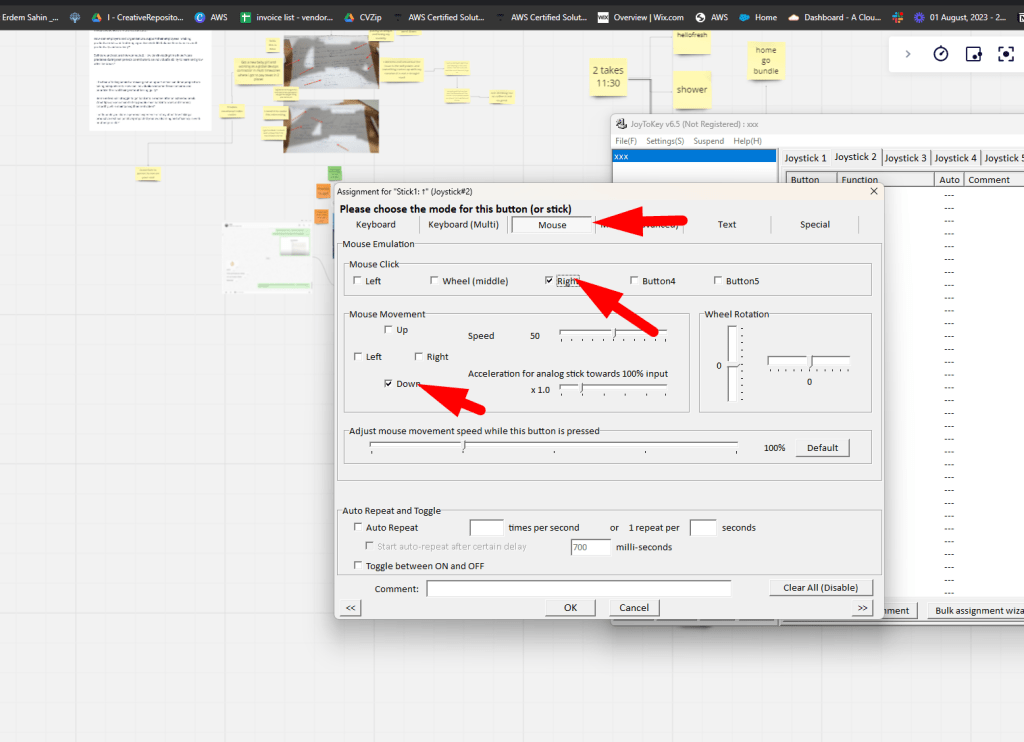Switch to the Joystick 4 tab
Screen dimensions: 1024x742
[x=955, y=158]
